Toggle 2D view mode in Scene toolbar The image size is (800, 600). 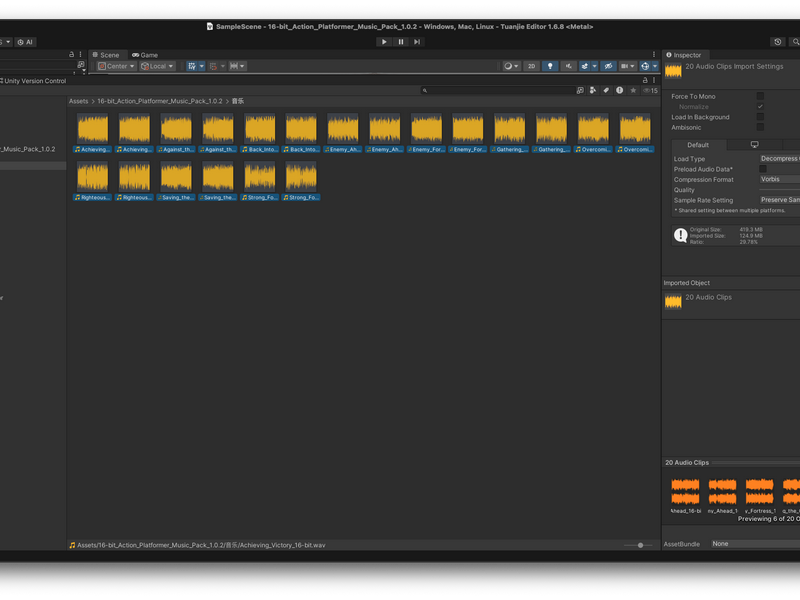click(532, 66)
